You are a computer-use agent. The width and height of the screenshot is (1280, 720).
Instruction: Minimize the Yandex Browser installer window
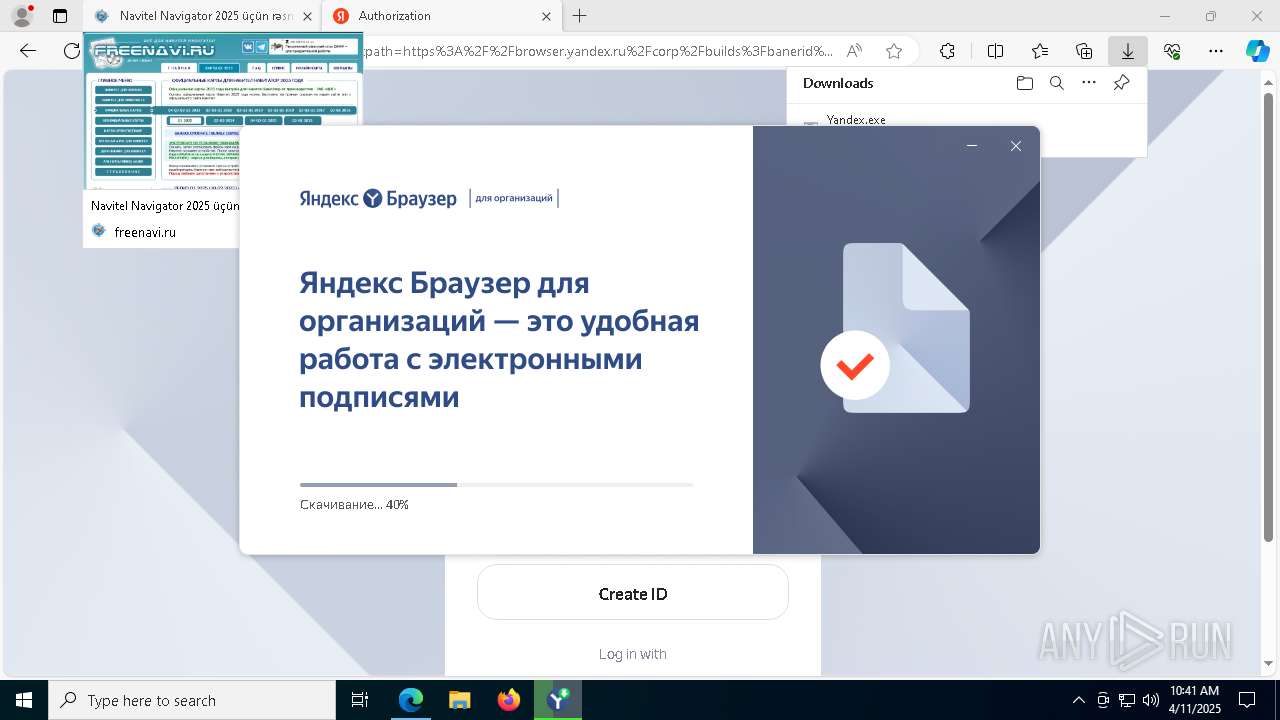(x=971, y=146)
